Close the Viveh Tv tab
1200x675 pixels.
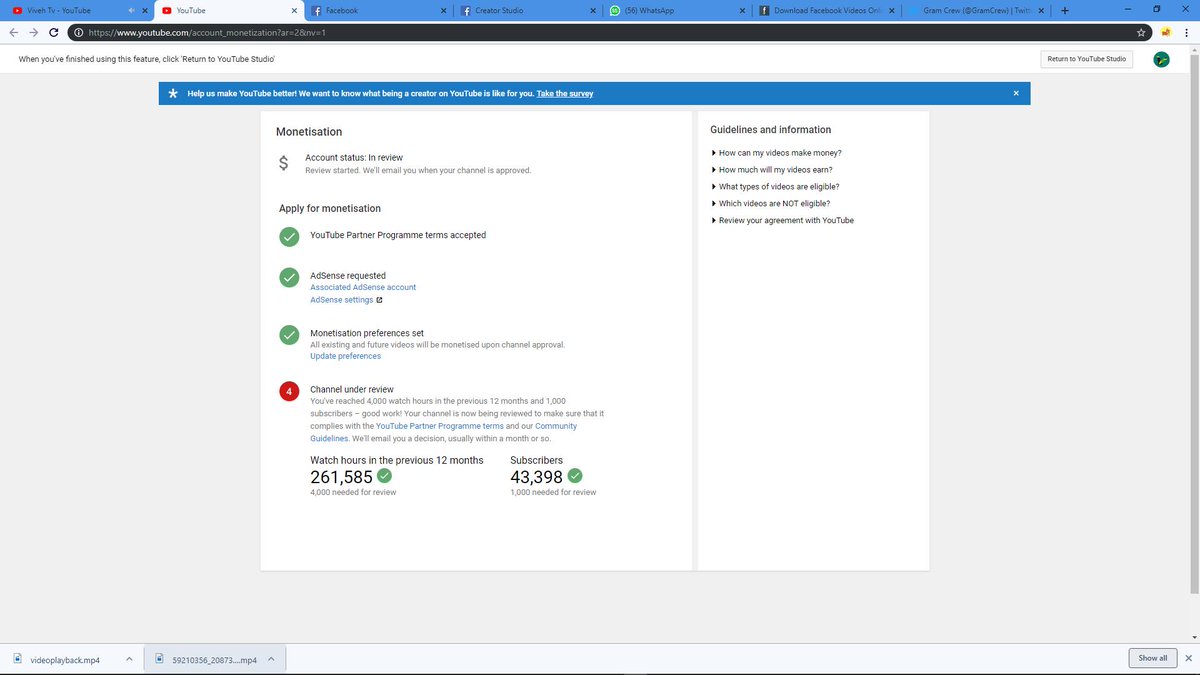click(x=143, y=10)
